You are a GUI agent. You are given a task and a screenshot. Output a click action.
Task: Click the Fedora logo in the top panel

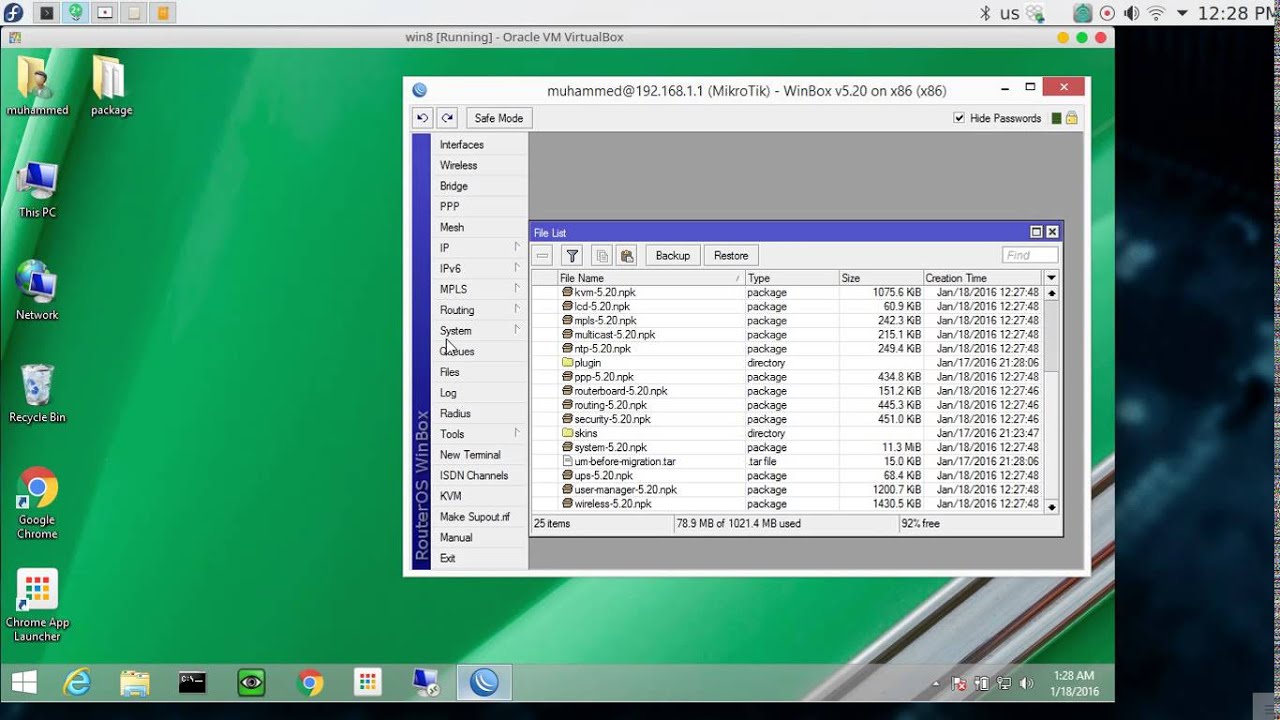tap(11, 13)
